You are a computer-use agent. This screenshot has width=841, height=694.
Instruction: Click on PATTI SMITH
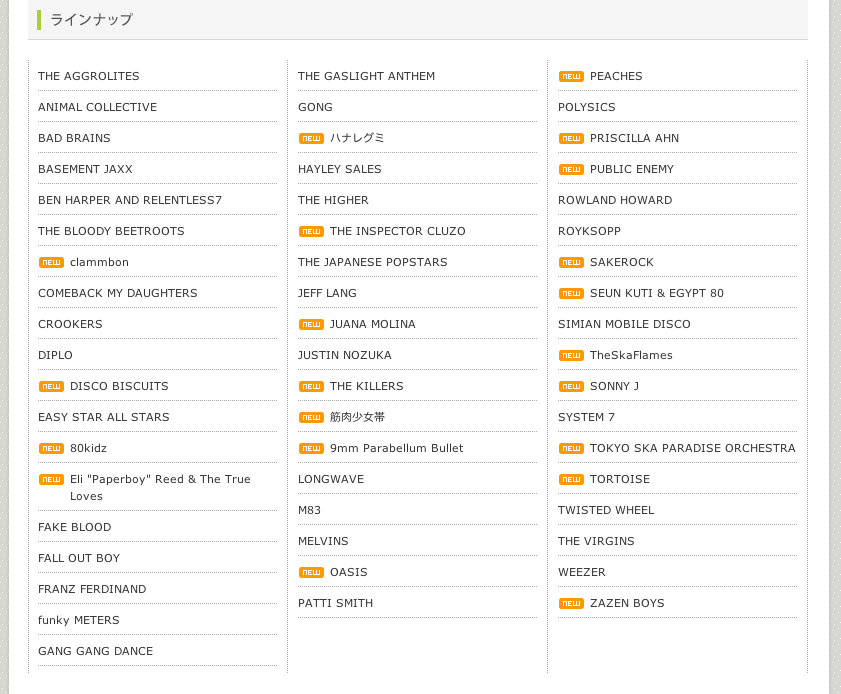click(336, 603)
